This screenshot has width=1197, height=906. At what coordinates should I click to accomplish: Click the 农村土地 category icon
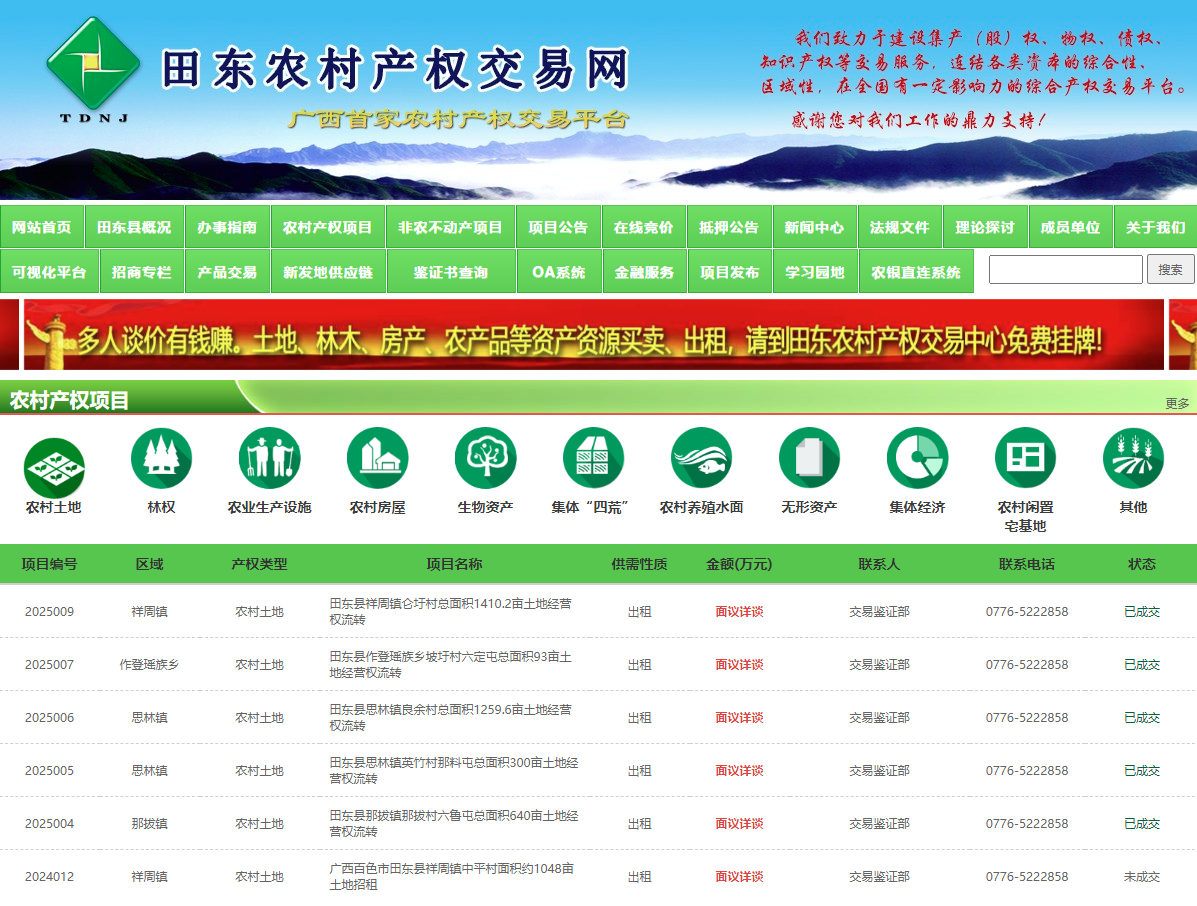tap(54, 467)
